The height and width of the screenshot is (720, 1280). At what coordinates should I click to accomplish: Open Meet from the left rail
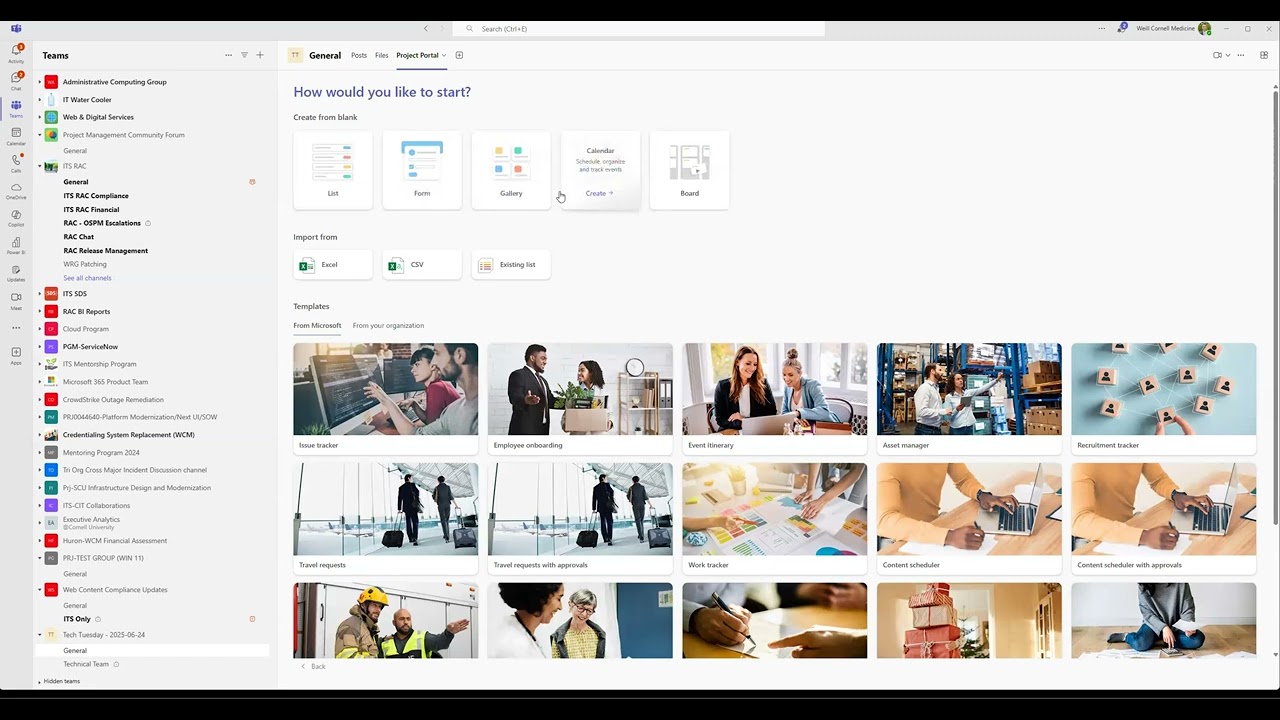pos(16,299)
